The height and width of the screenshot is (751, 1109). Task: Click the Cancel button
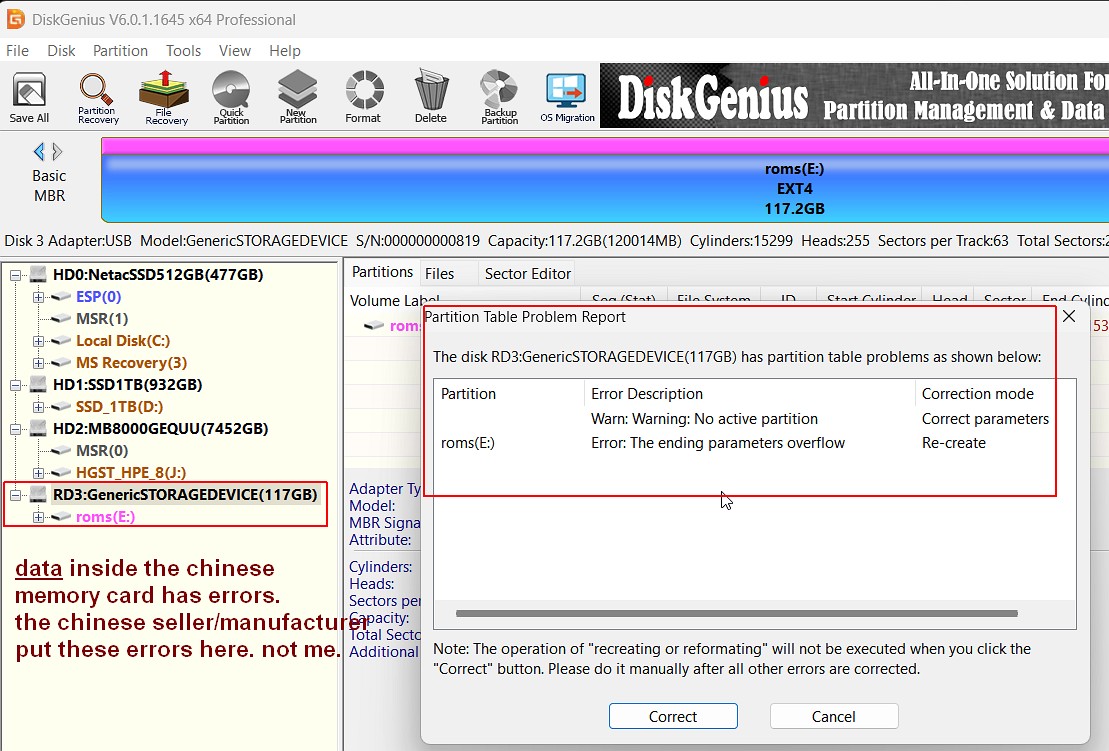pyautogui.click(x=834, y=716)
